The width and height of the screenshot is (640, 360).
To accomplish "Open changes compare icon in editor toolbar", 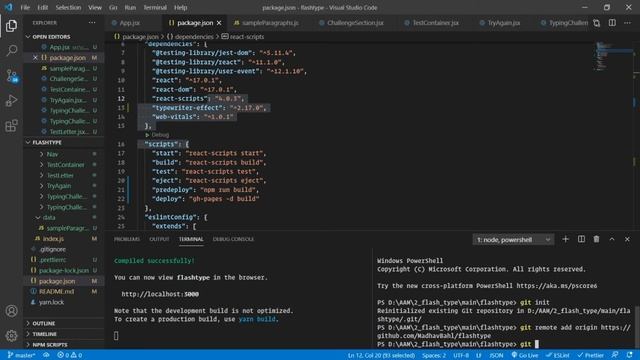I will coord(597,23).
